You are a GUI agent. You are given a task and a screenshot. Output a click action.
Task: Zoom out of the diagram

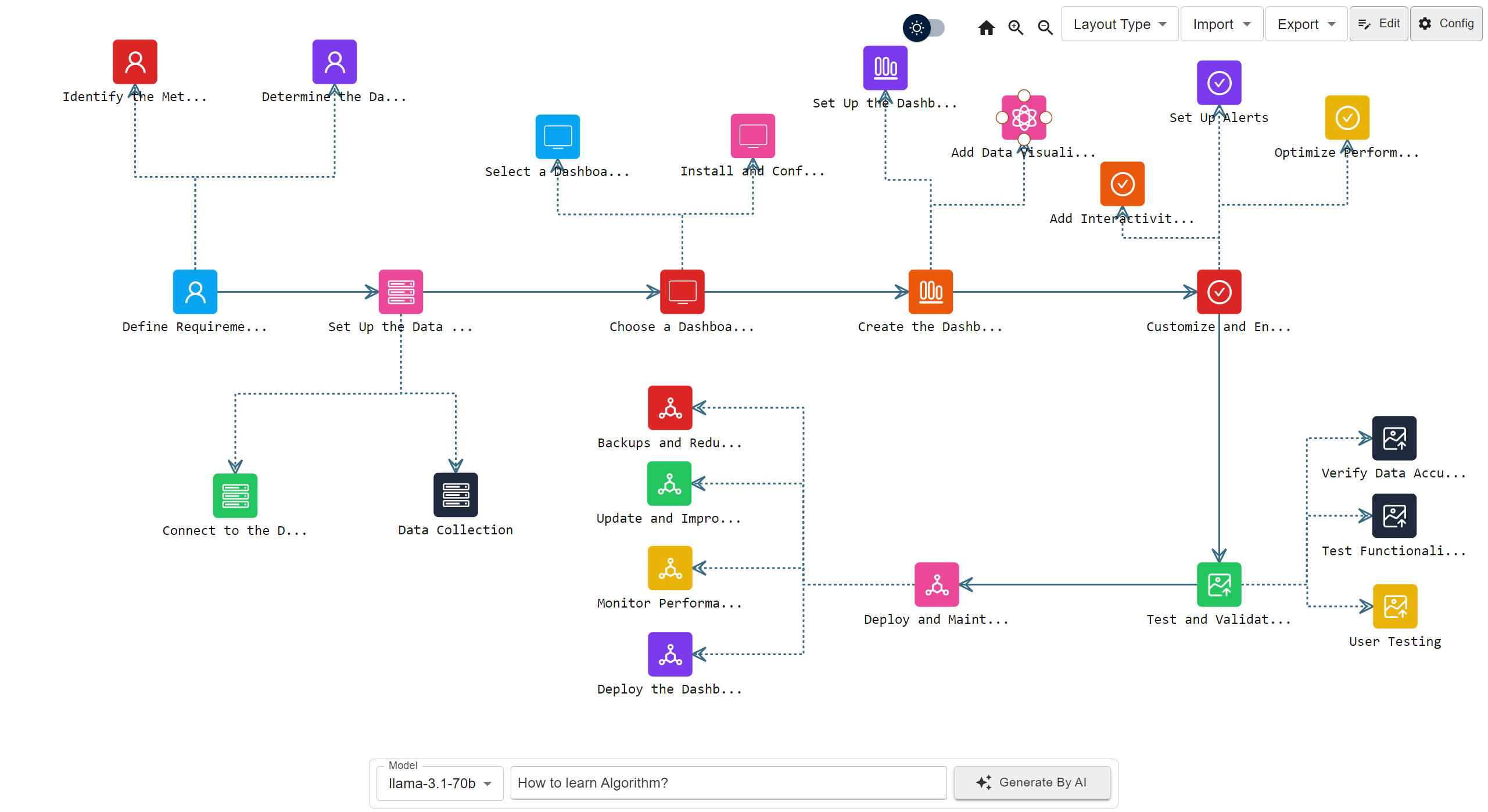coord(1045,27)
